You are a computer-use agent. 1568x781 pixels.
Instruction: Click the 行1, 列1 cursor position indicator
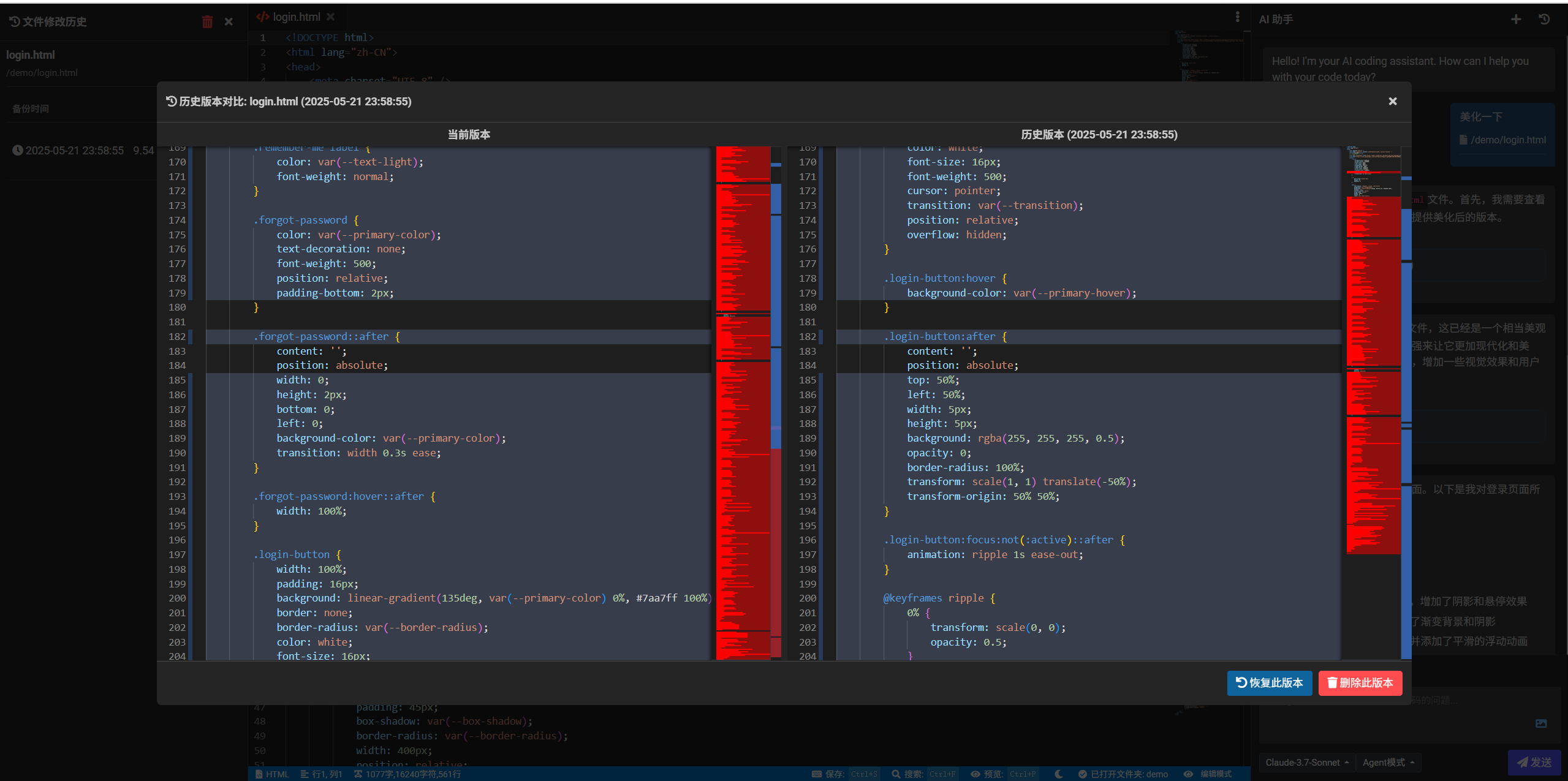322,774
